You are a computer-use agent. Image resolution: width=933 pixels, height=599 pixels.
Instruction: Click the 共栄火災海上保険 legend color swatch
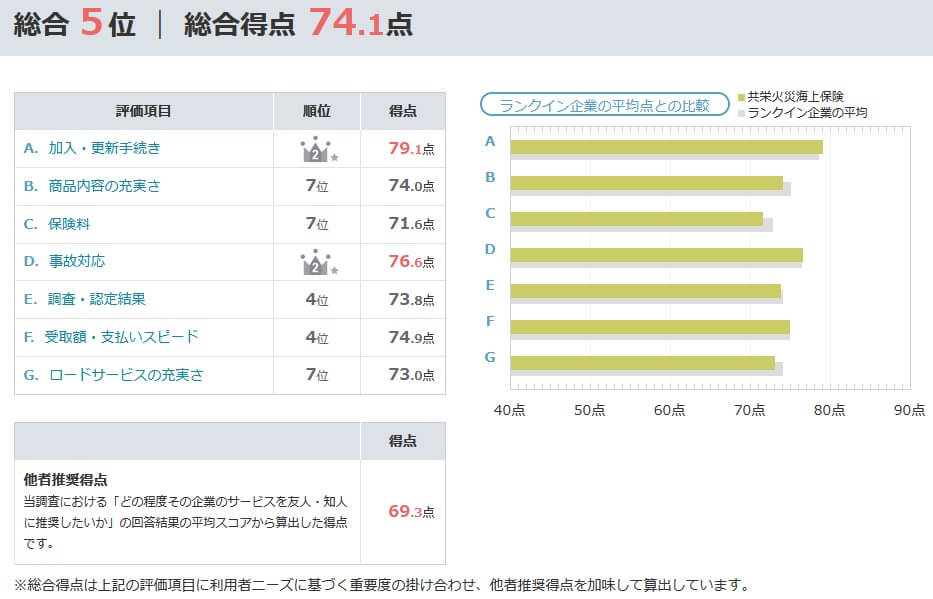pos(741,97)
